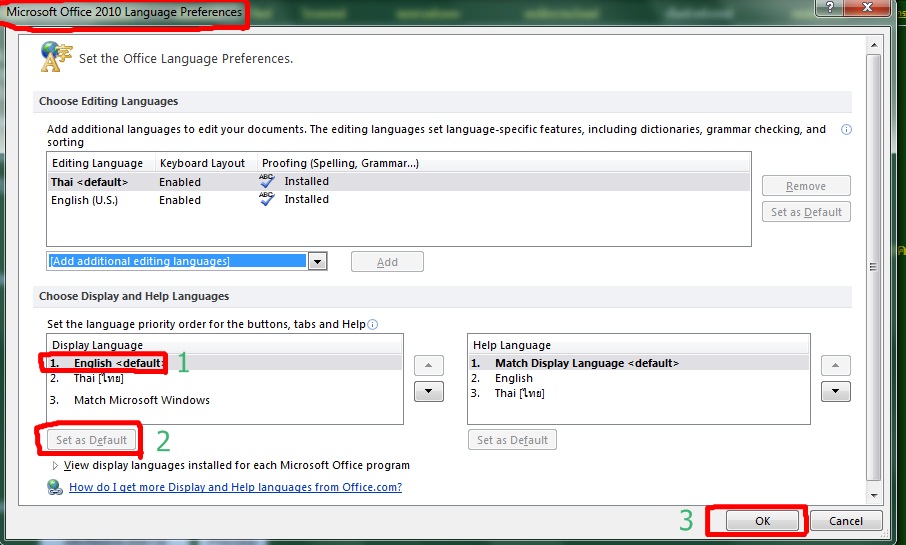This screenshot has height=545, width=906.
Task: Click the info icon after 'tabs and Help'
Action: coord(373,324)
